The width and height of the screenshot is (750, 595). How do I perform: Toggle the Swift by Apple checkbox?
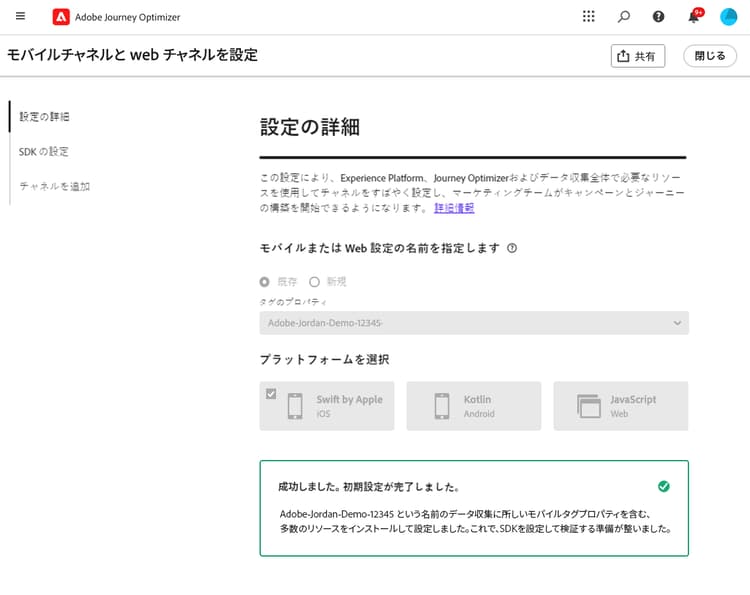[271, 394]
